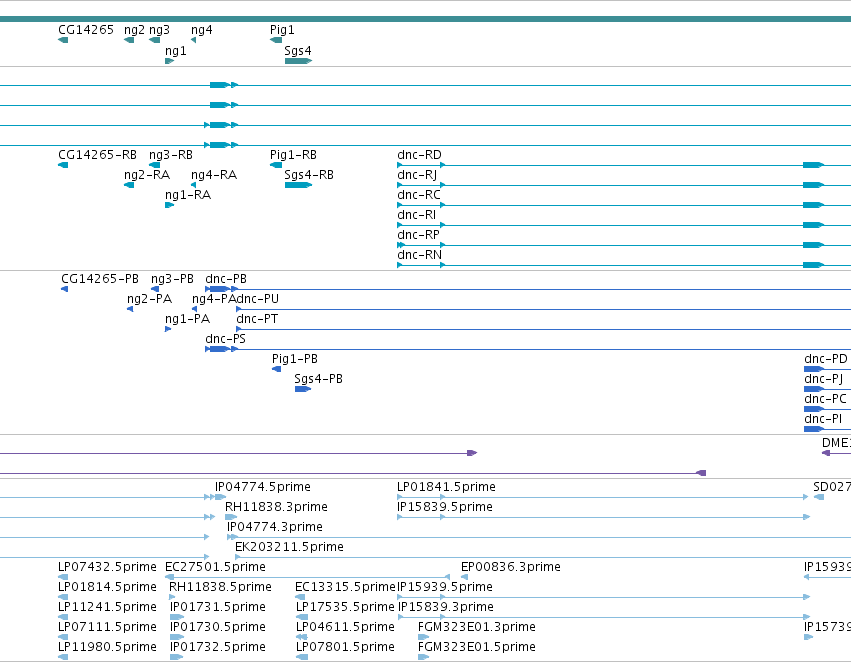Open EST LP07432.5prime label
Viewport: 851px width, 662px height.
(x=107, y=568)
